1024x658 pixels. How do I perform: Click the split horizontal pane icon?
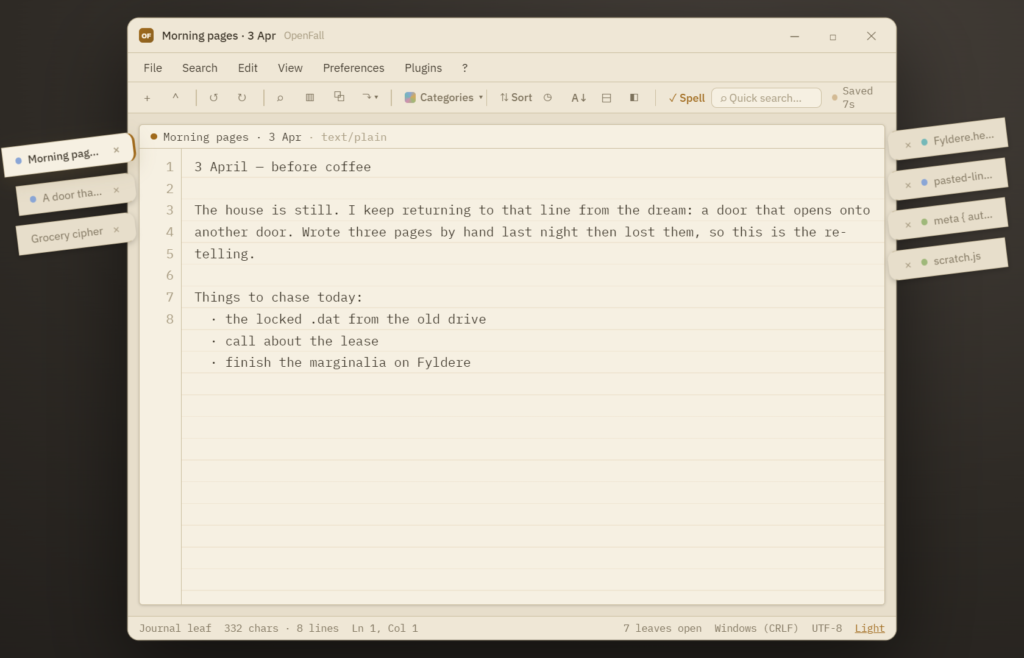(x=606, y=98)
